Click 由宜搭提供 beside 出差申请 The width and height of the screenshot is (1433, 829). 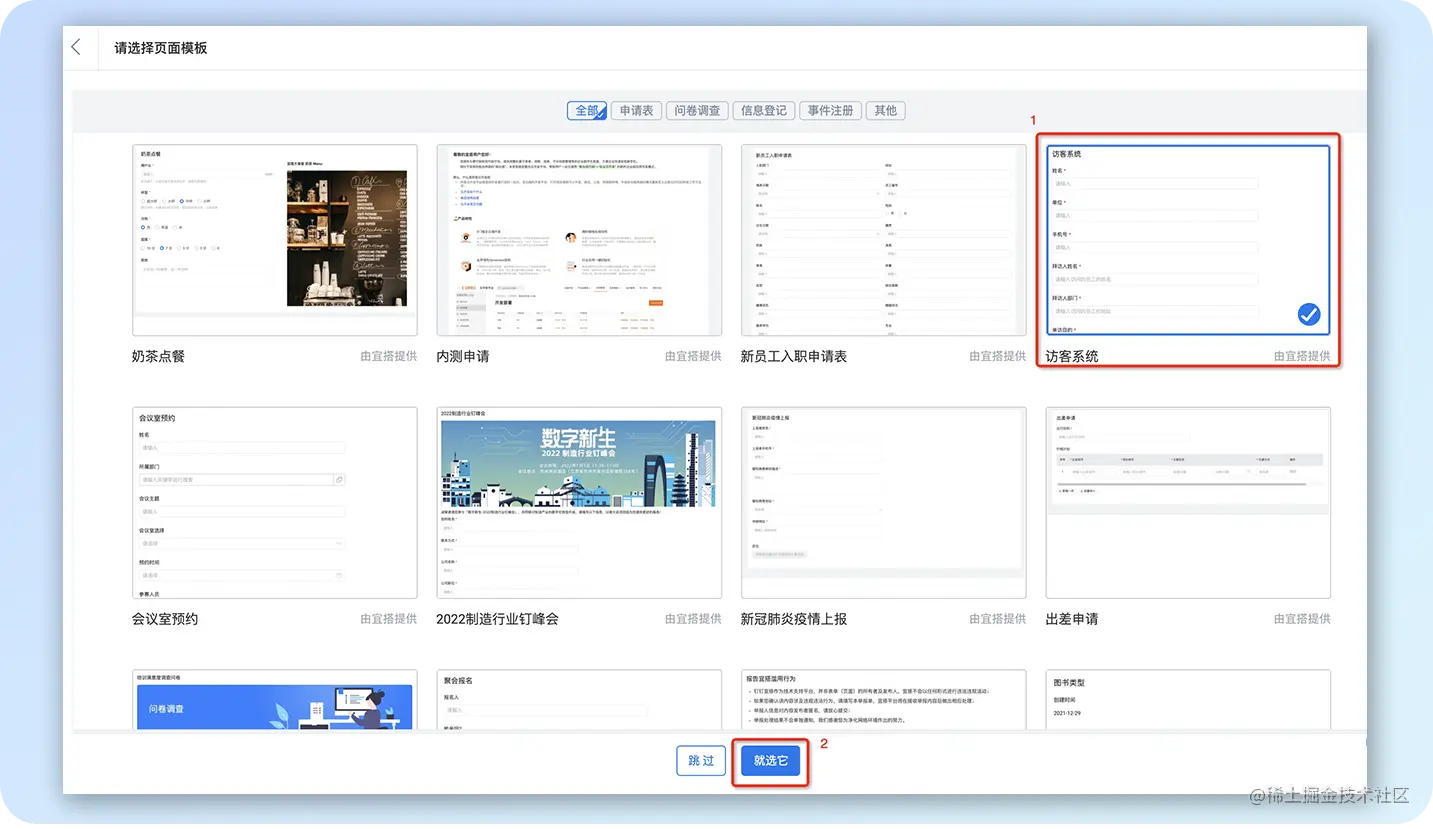1302,619
